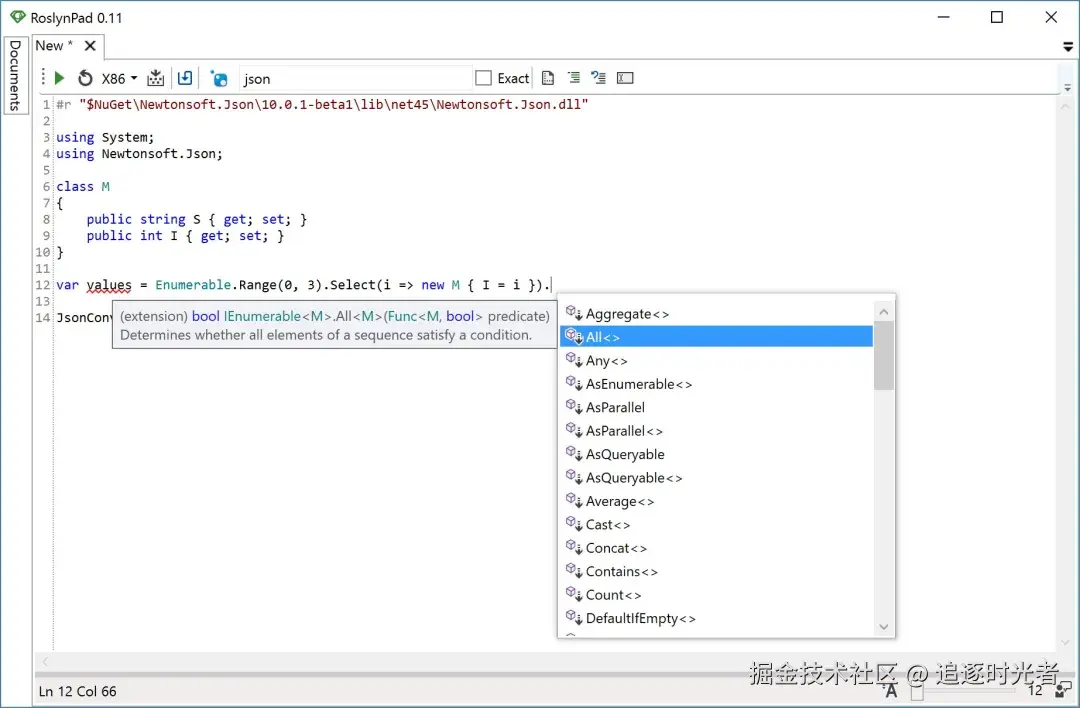Open the Documents side panel
The height and width of the screenshot is (708, 1080).
pos(15,75)
